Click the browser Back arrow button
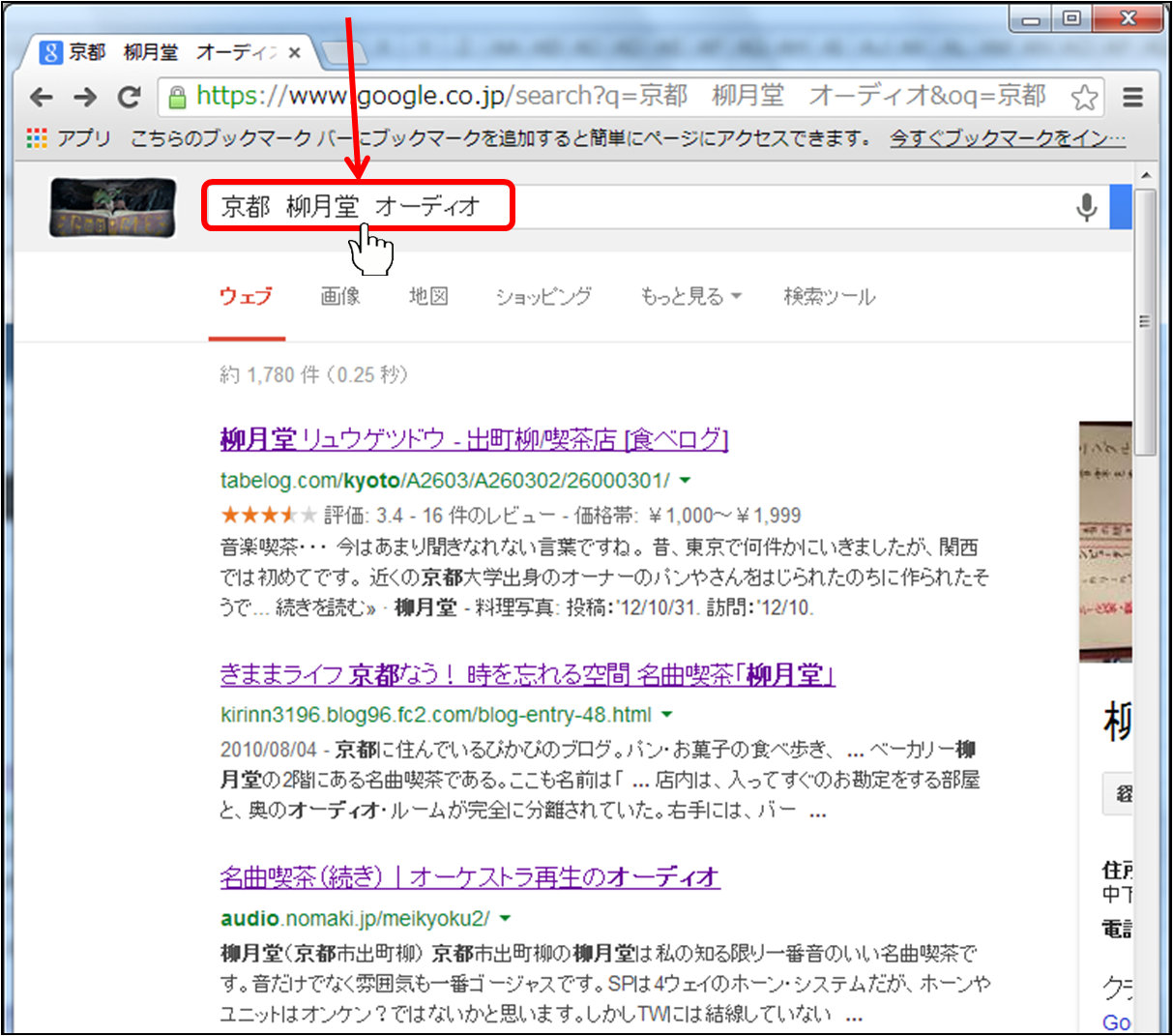The image size is (1173, 1036). (42, 97)
